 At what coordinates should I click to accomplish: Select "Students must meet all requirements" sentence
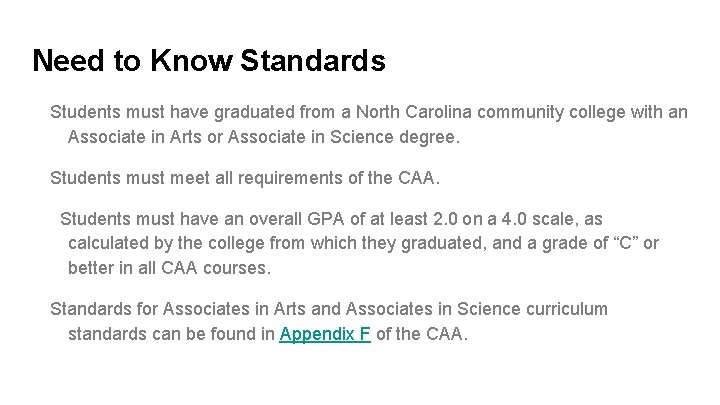245,178
